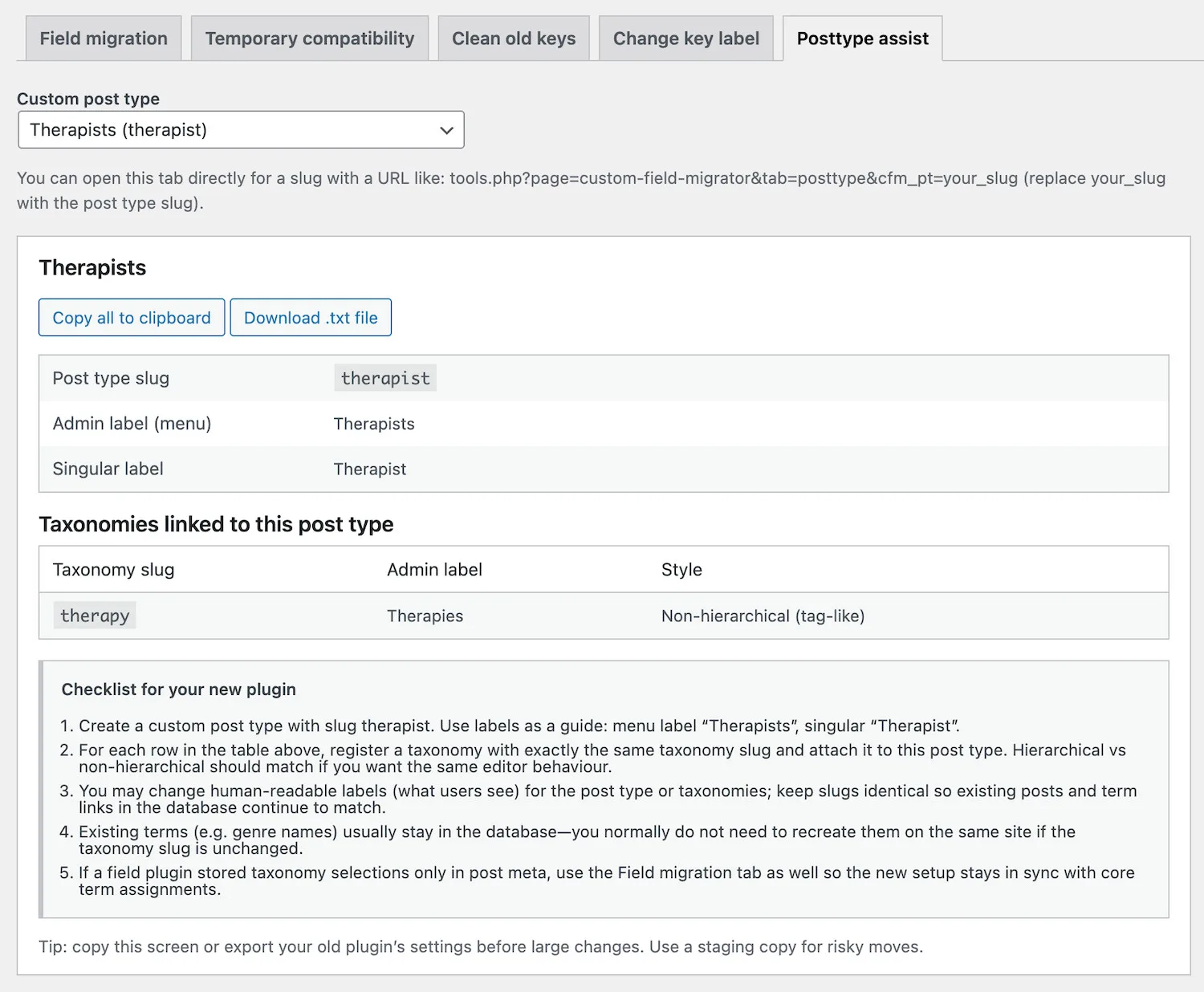Click the 'Custom post type' field label
The width and height of the screenshot is (1204, 992).
click(x=88, y=99)
